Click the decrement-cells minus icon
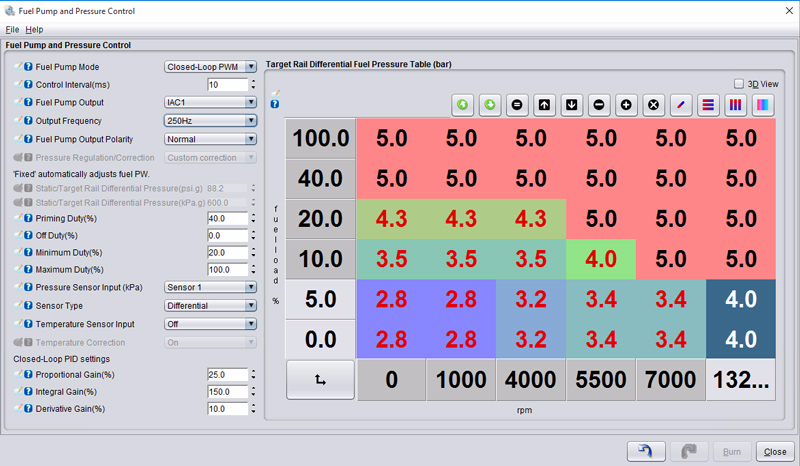Viewport: 800px width, 466px height. pos(599,104)
